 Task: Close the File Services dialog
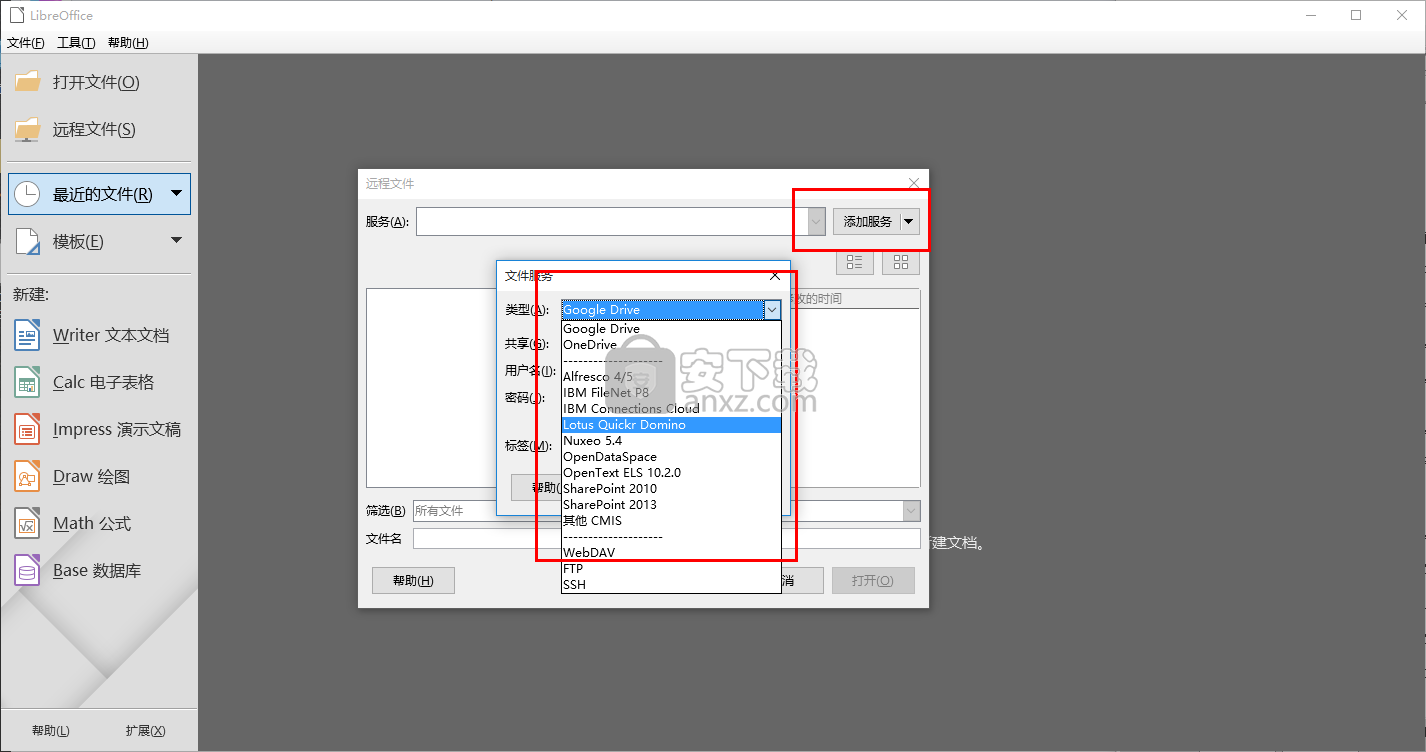(775, 275)
